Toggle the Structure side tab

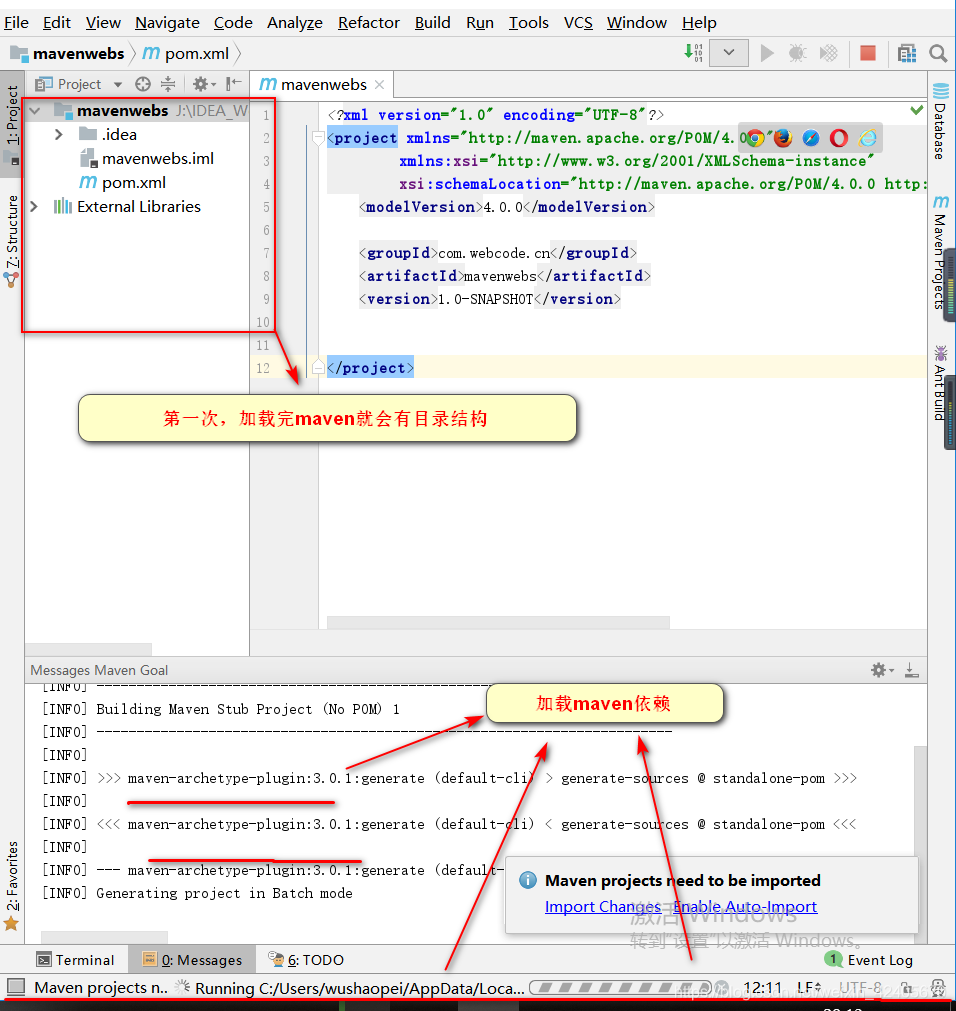click(x=12, y=240)
